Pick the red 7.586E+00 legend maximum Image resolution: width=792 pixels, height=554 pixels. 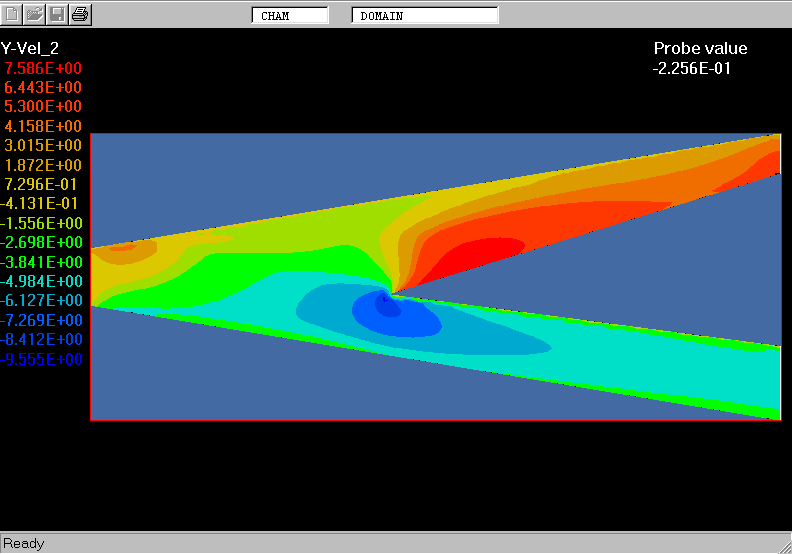[43, 68]
